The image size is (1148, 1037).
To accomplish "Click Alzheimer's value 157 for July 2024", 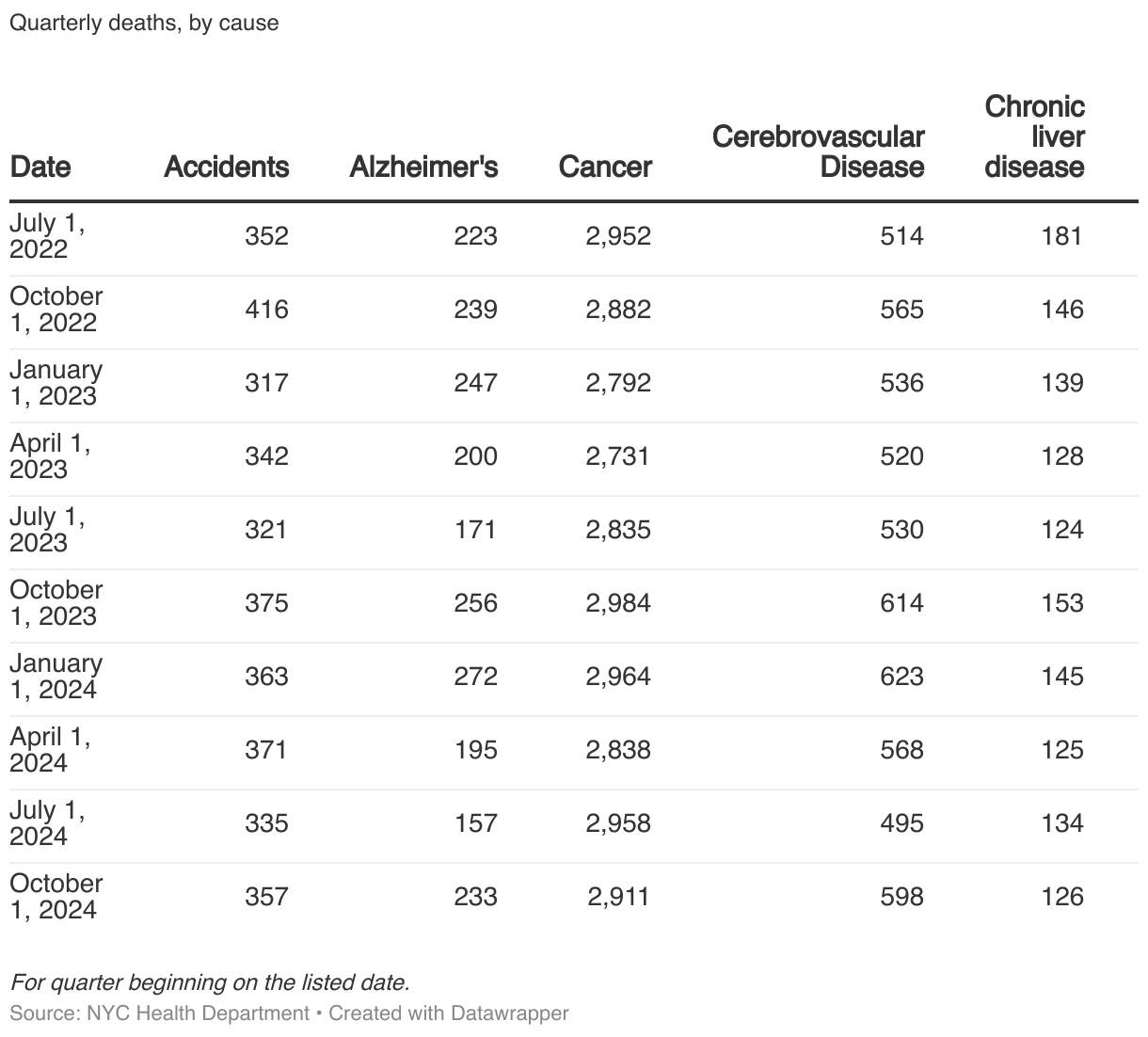I will pyautogui.click(x=475, y=823).
